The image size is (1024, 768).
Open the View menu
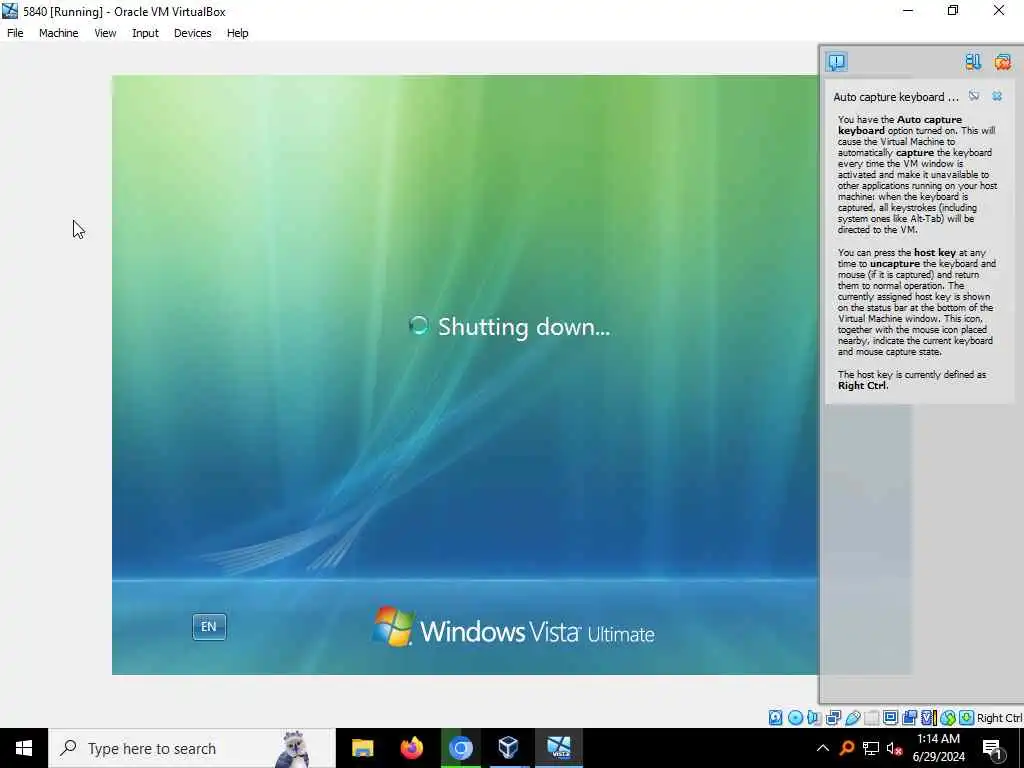[x=105, y=33]
